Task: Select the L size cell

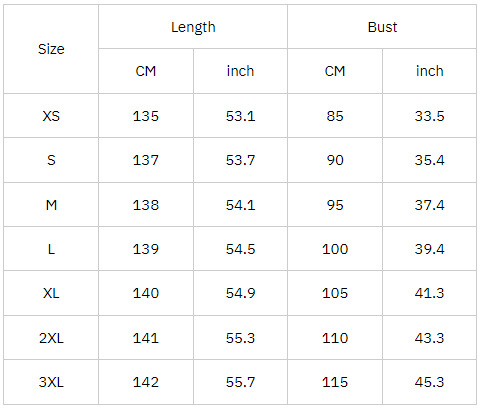Action: pos(51,249)
